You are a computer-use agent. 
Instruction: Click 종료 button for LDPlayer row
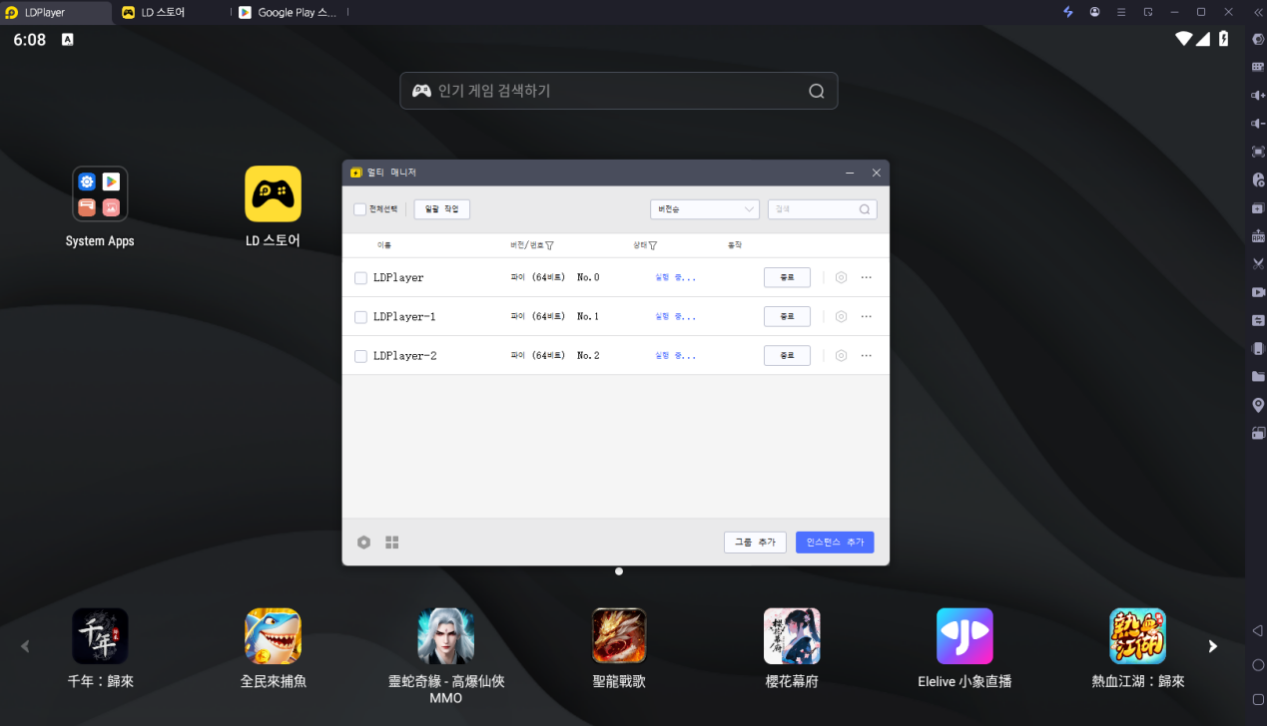(x=787, y=277)
